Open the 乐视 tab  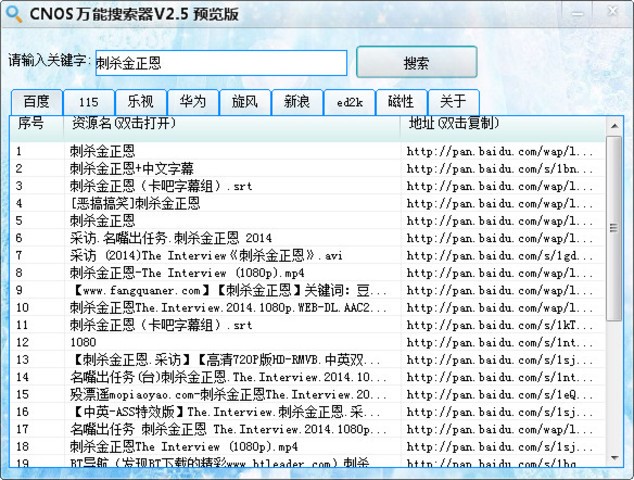140,102
